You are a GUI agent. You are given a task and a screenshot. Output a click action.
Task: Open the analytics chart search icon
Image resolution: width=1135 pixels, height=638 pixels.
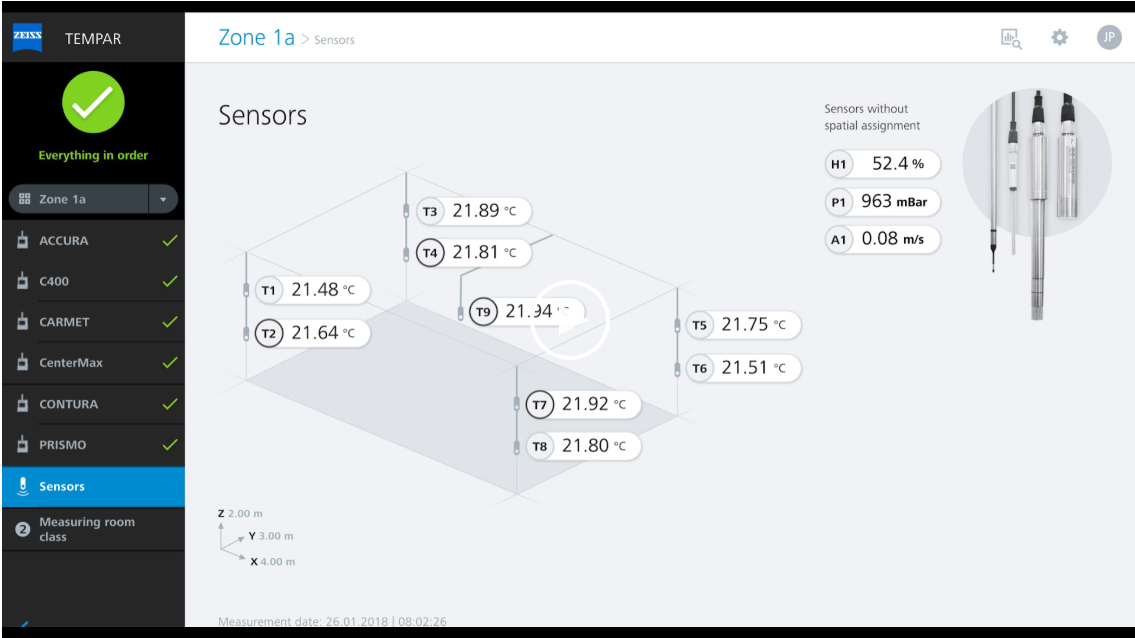(x=1010, y=38)
